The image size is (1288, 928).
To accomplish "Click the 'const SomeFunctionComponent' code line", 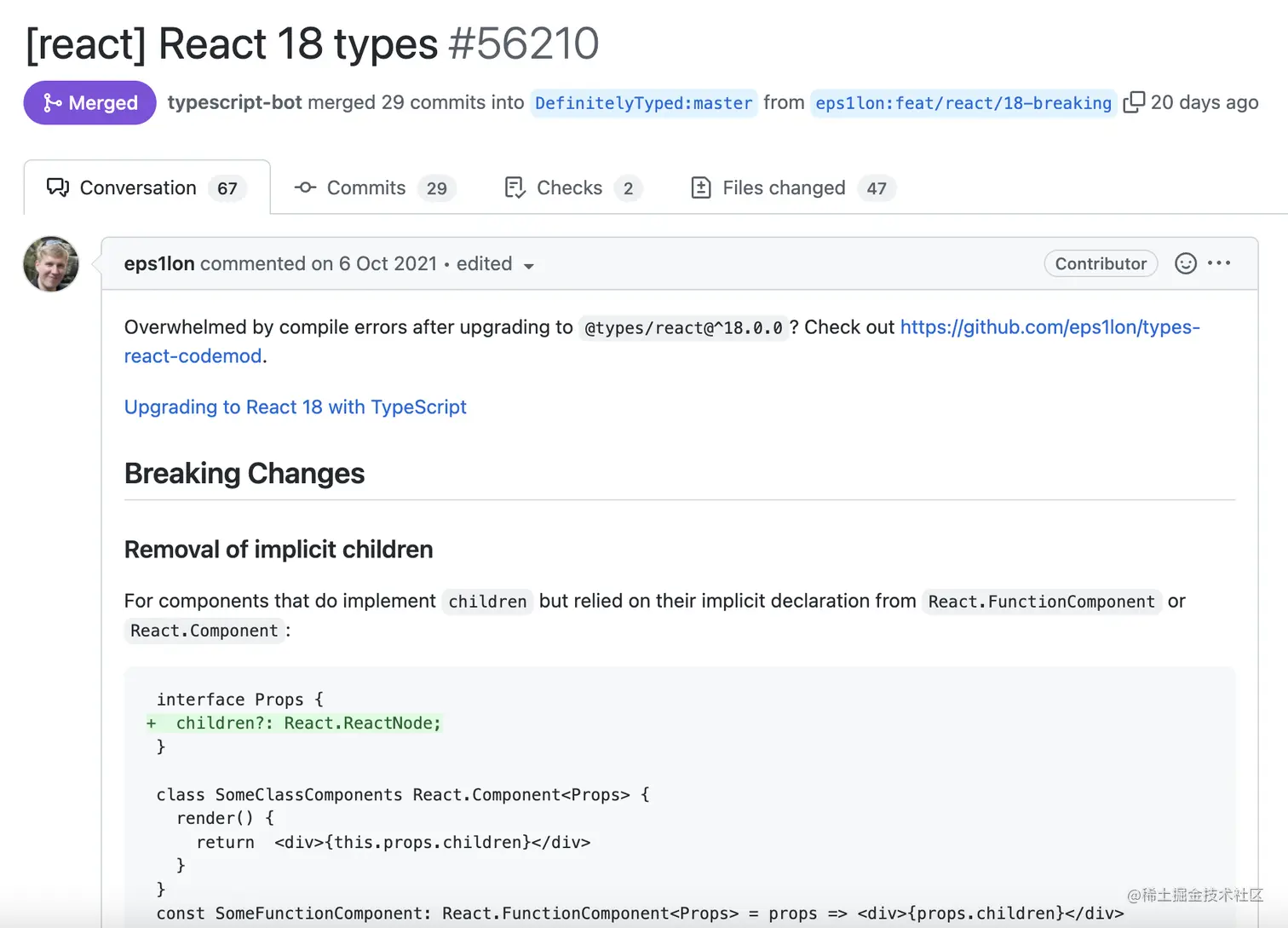I will coord(640,914).
